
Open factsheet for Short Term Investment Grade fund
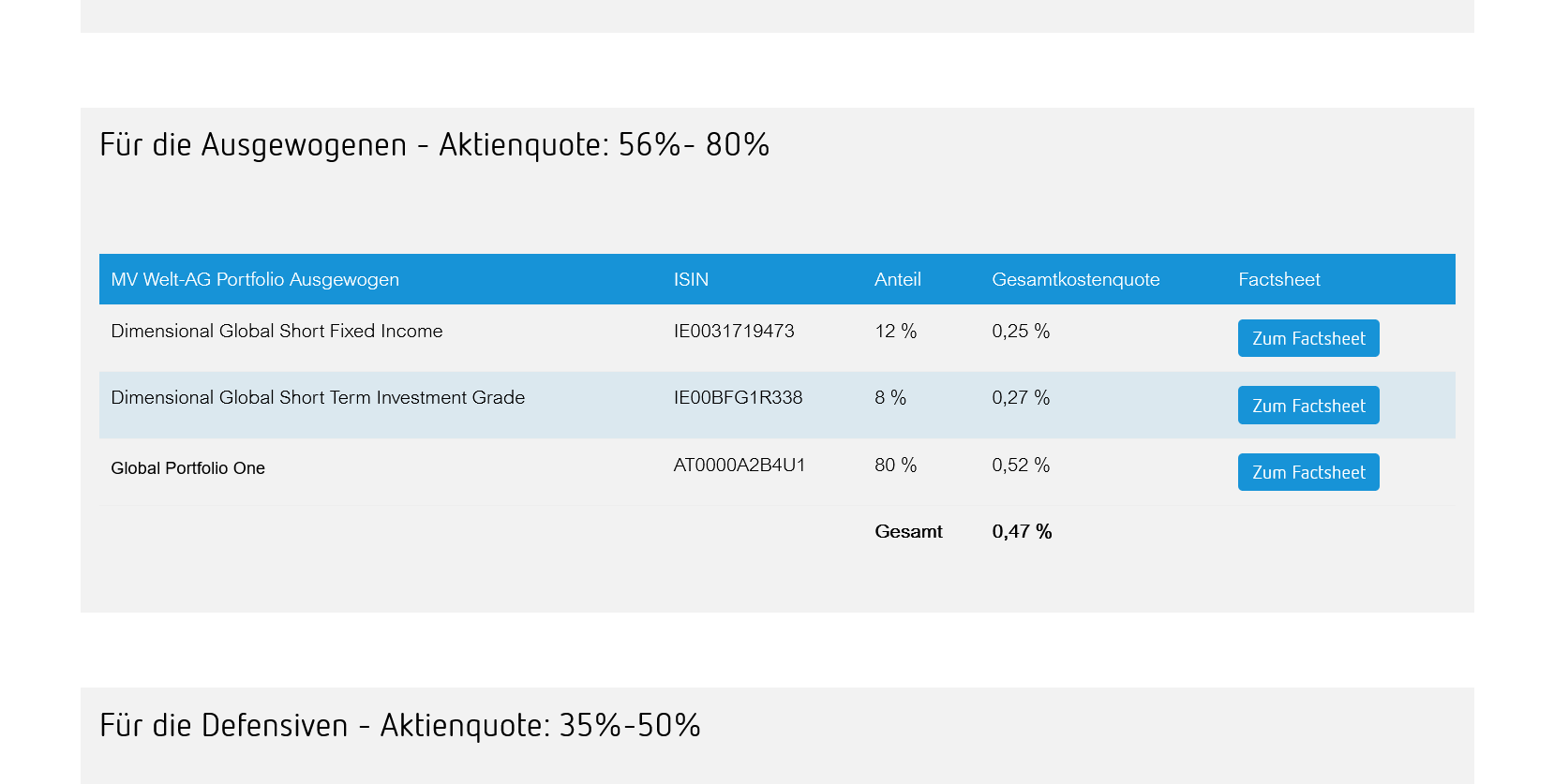(1307, 406)
